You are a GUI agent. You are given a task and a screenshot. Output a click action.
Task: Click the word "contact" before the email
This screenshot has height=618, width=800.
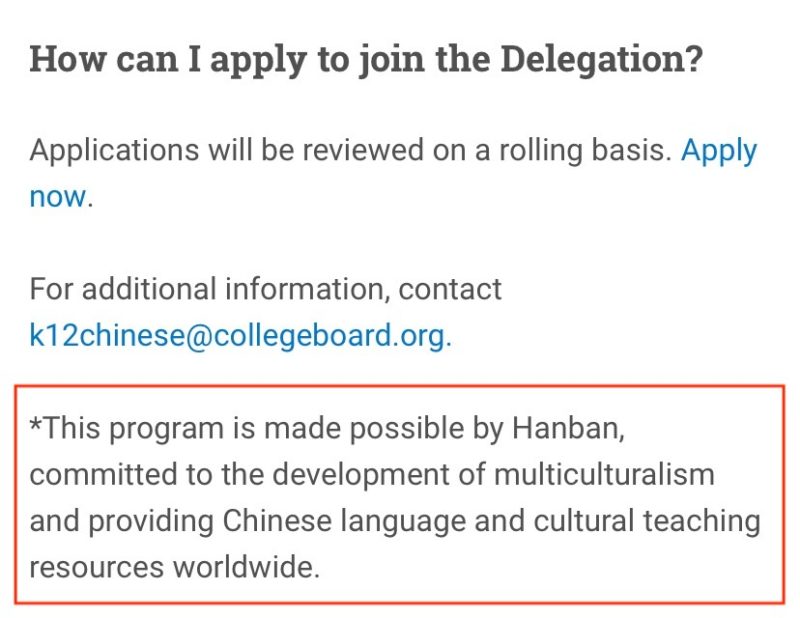click(450, 289)
